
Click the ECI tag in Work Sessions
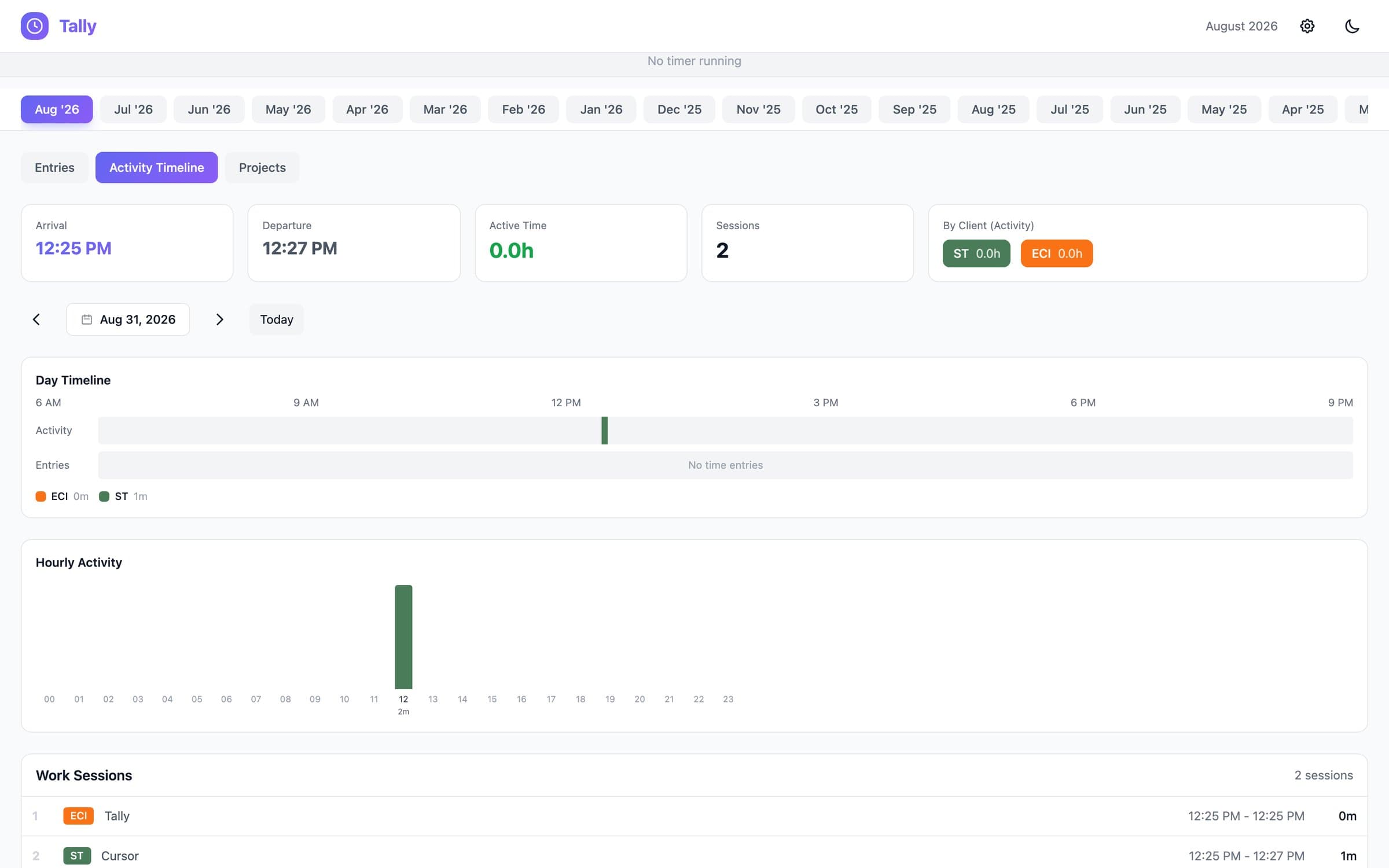(78, 816)
